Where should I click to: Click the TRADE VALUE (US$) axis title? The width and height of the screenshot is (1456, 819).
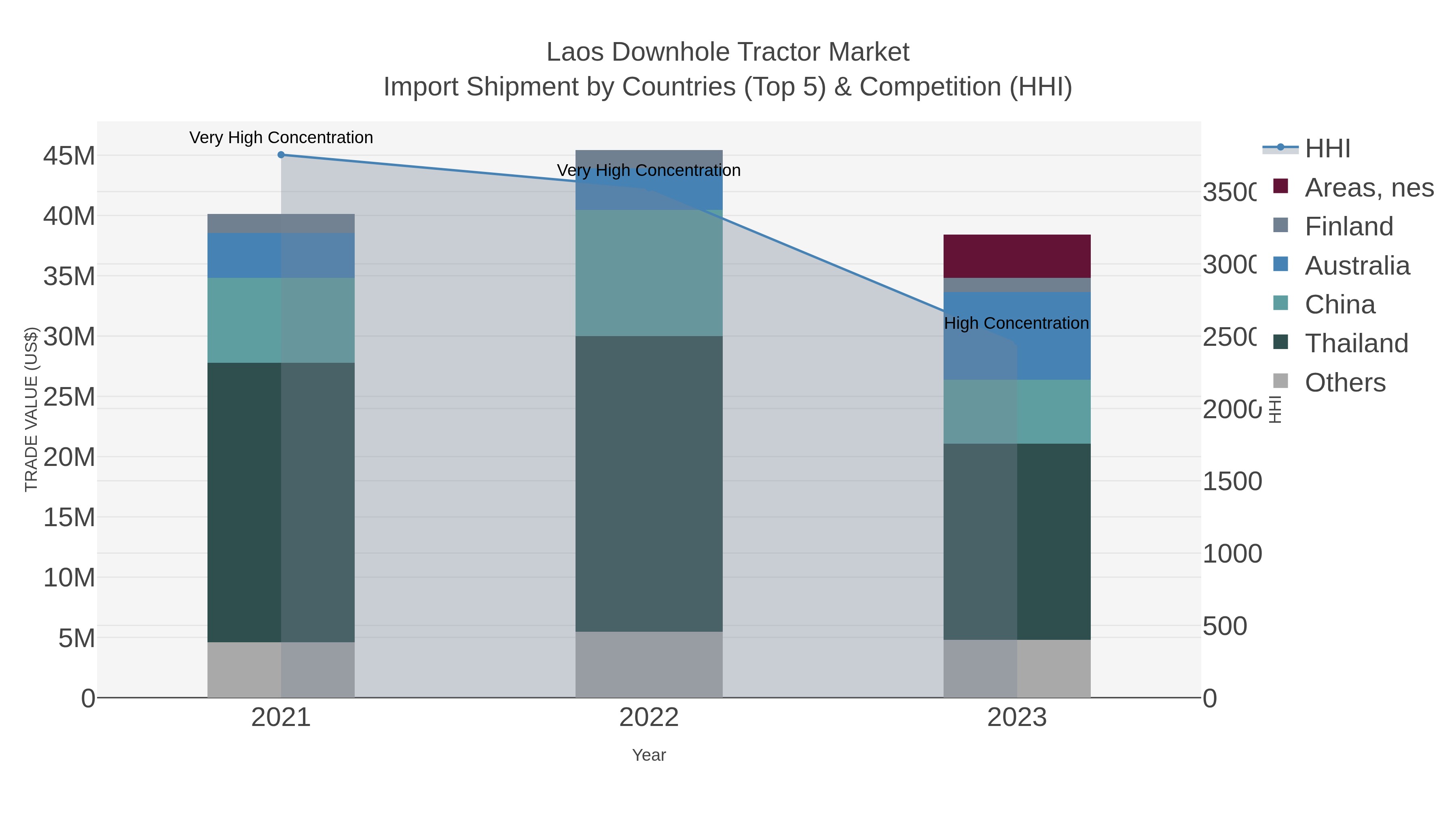tap(31, 409)
